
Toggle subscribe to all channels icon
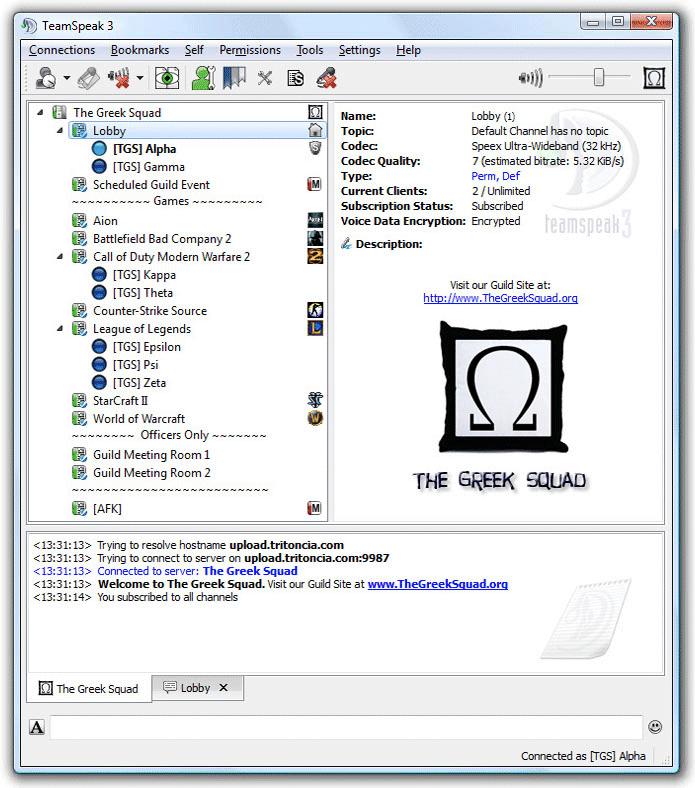[x=167, y=78]
